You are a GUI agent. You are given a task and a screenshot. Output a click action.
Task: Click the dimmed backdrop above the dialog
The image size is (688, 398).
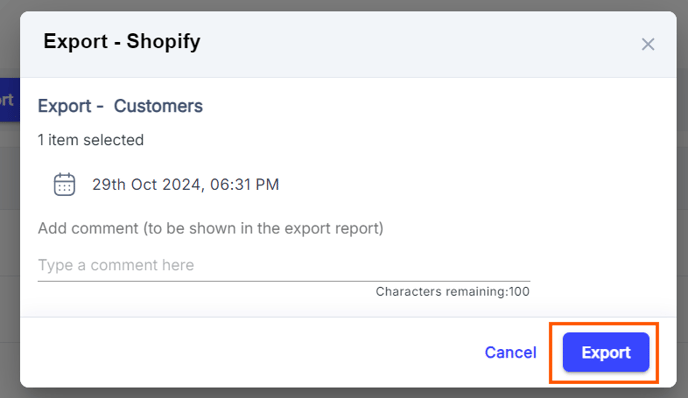coord(344,5)
